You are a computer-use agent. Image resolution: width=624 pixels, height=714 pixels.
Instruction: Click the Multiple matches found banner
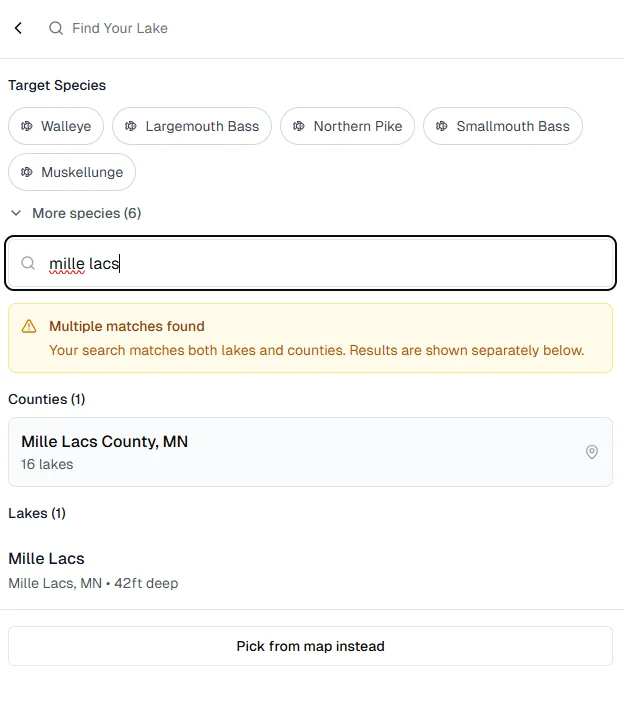pyautogui.click(x=310, y=338)
